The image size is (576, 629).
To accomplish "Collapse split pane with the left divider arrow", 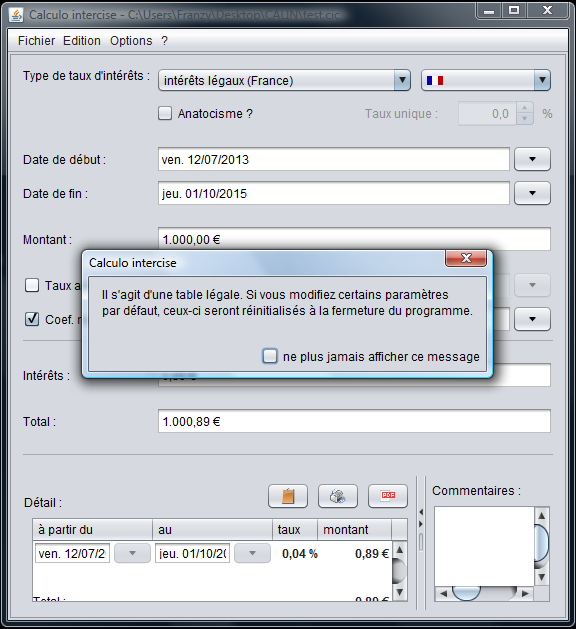I will 421,512.
